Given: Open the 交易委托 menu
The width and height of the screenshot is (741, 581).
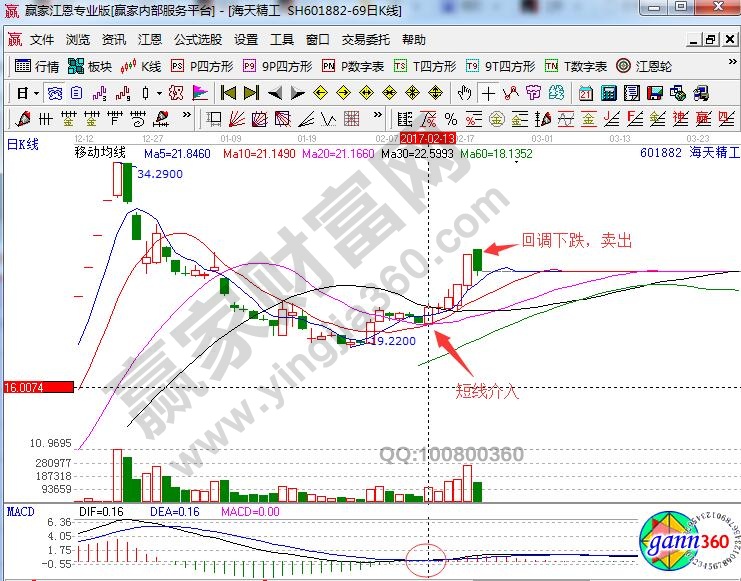Looking at the screenshot, I should tap(366, 40).
